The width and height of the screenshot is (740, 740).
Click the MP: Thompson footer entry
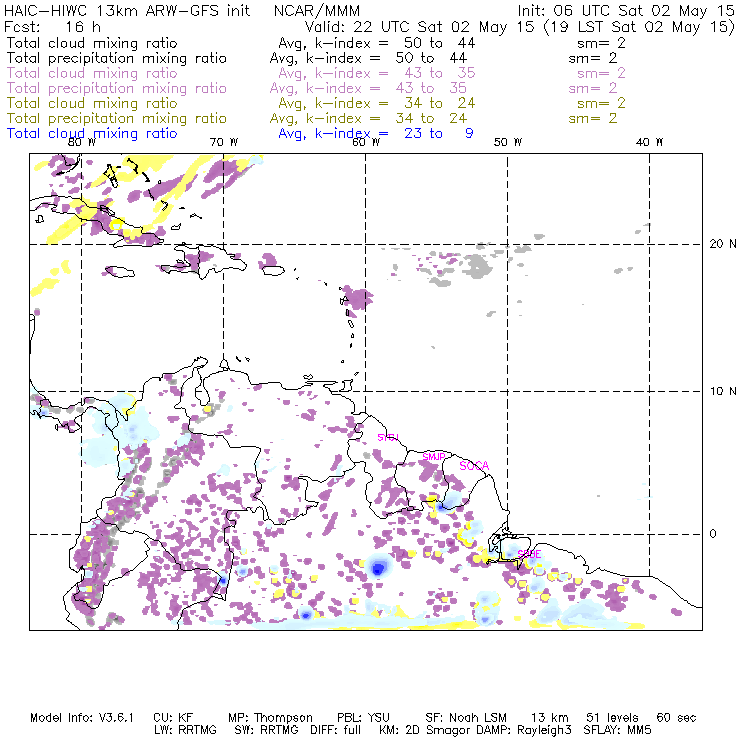pyautogui.click(x=270, y=718)
